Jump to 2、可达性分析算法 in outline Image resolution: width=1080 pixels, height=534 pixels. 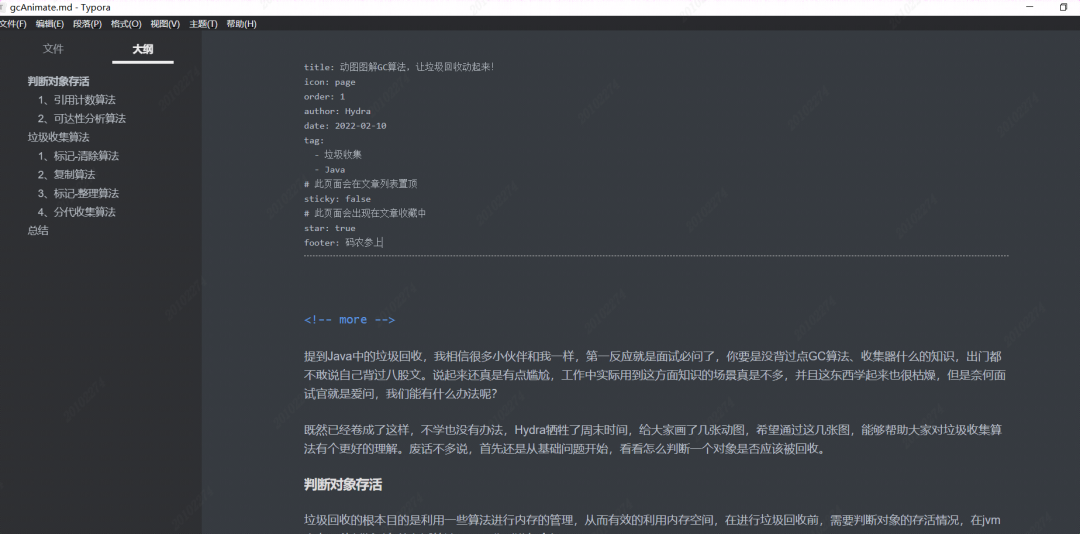[82, 119]
